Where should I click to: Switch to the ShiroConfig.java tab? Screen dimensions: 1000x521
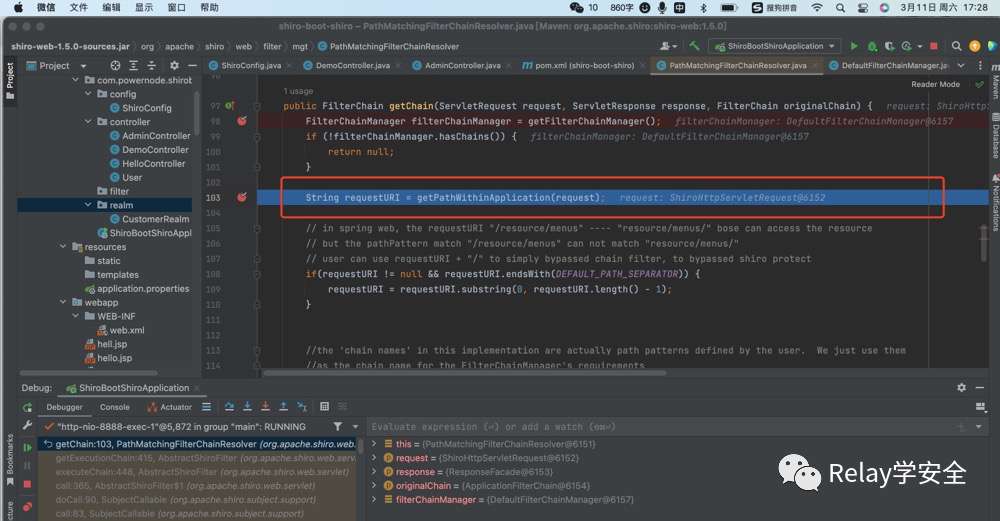(x=250, y=65)
